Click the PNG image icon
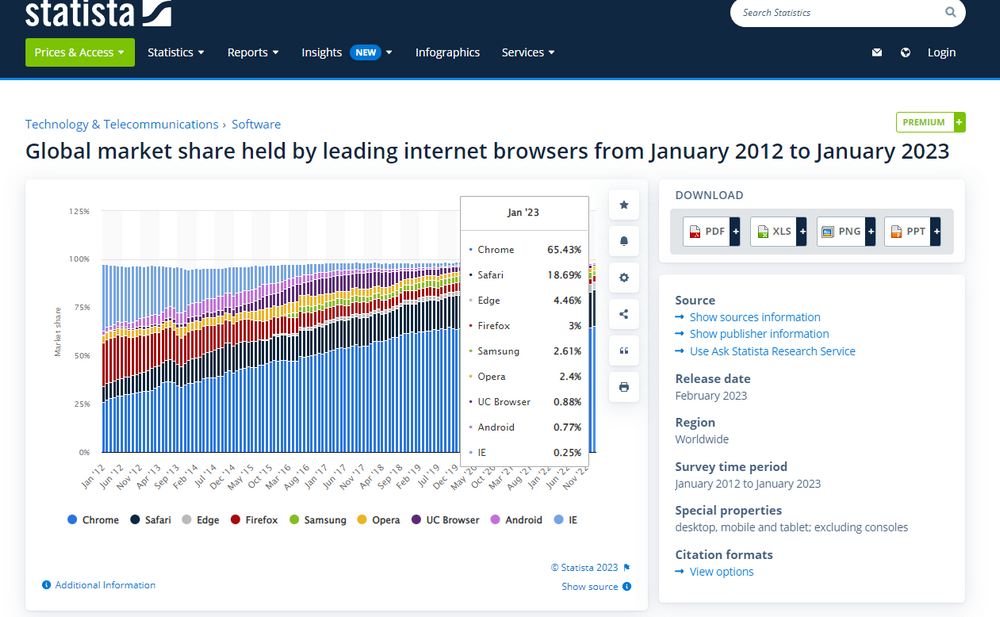Viewport: 1000px width, 617px height. (827, 232)
